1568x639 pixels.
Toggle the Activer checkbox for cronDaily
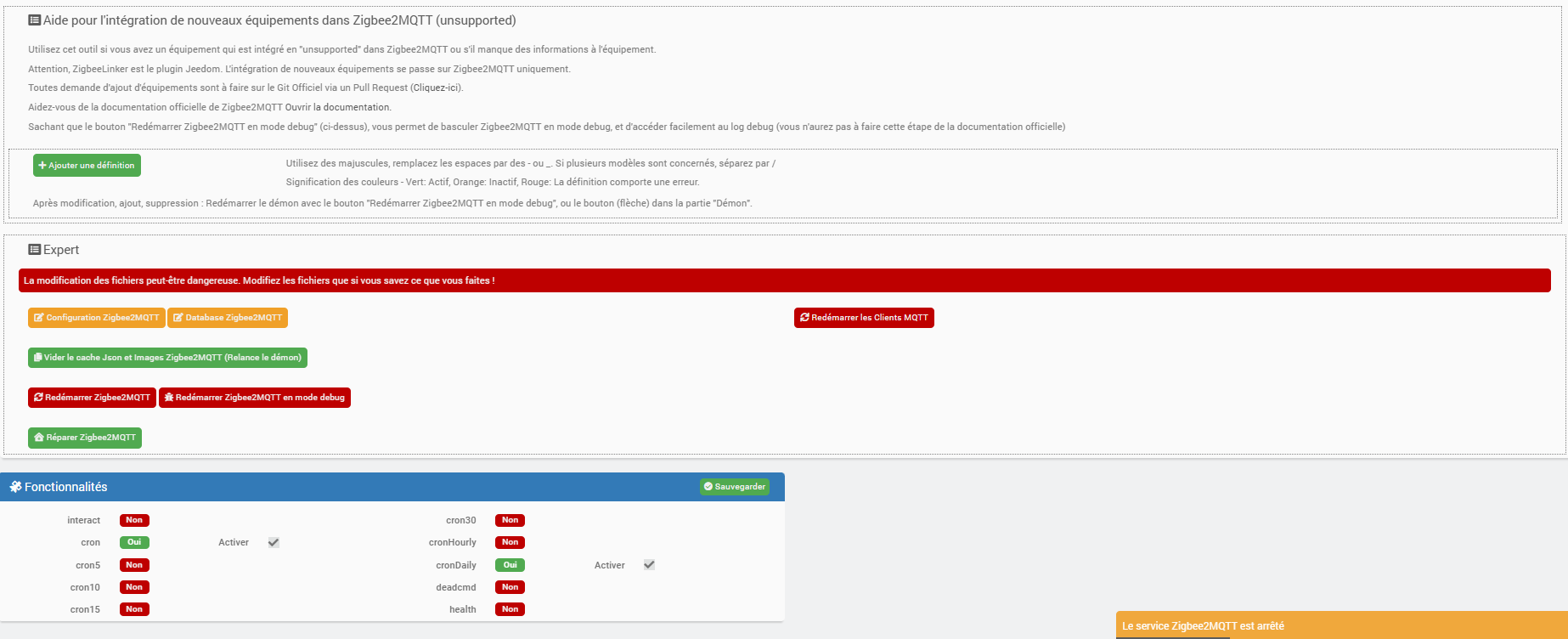649,565
